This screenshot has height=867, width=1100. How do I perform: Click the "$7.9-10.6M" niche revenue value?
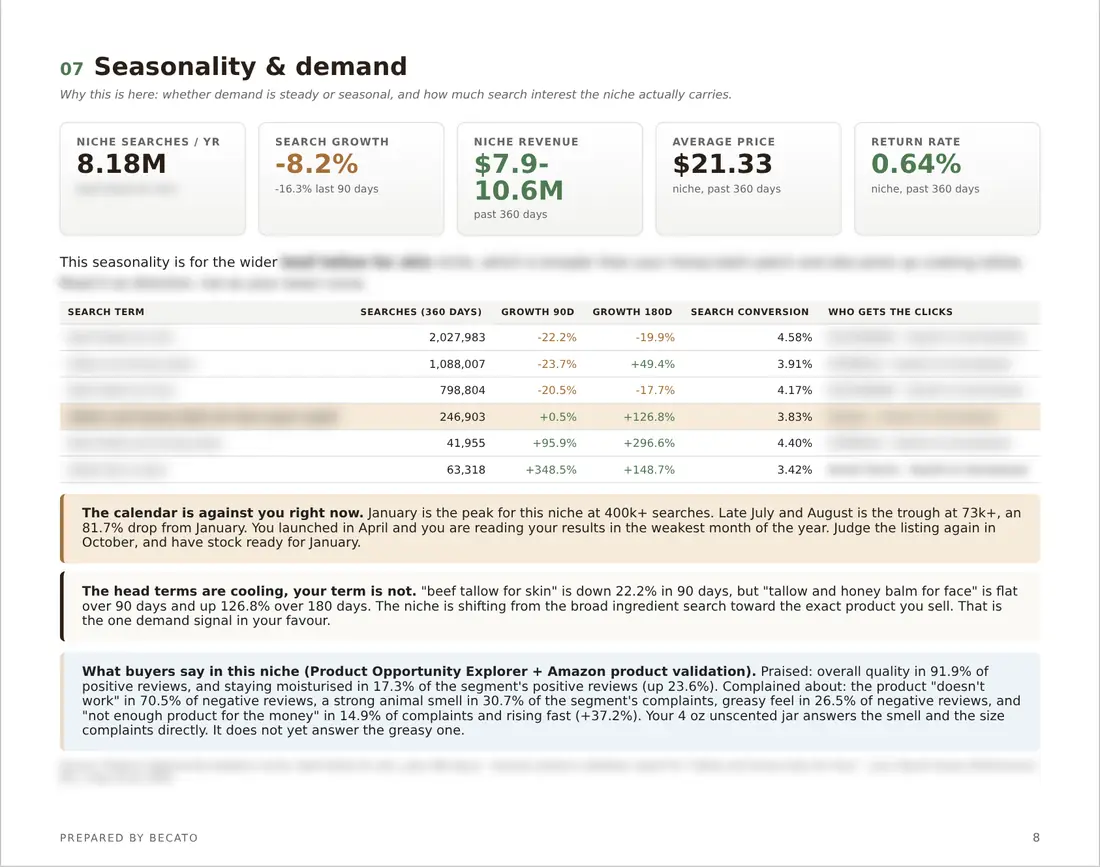point(518,177)
